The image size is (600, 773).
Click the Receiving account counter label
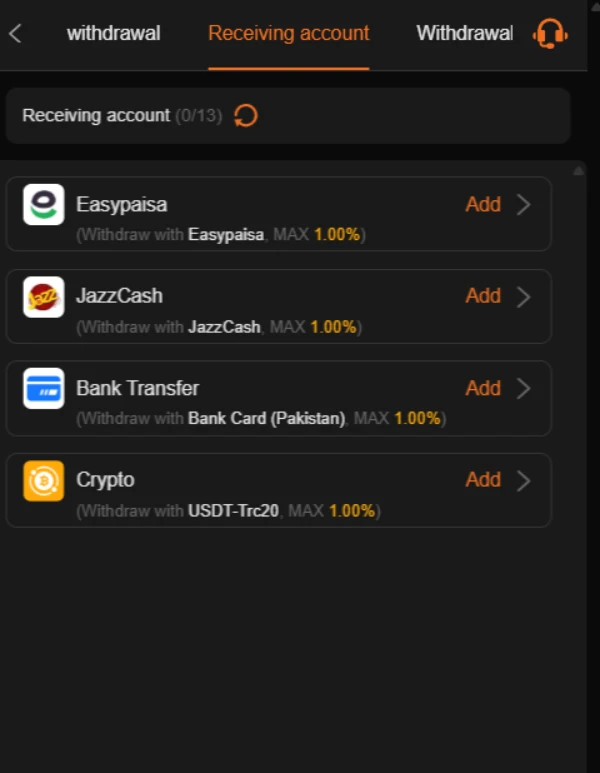pyautogui.click(x=122, y=115)
